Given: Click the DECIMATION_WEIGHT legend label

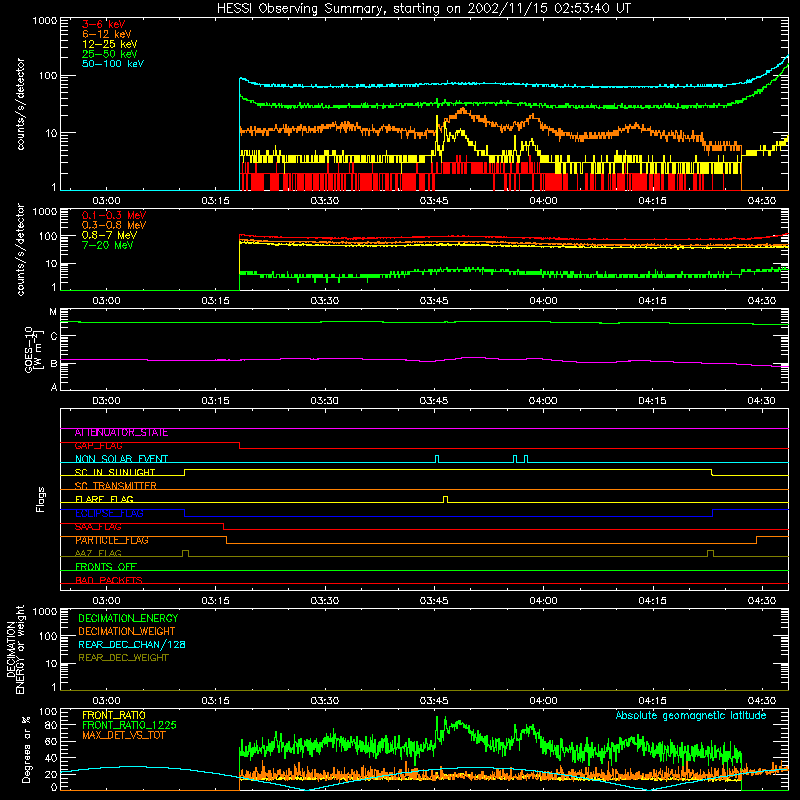Looking at the screenshot, I should click(127, 631).
